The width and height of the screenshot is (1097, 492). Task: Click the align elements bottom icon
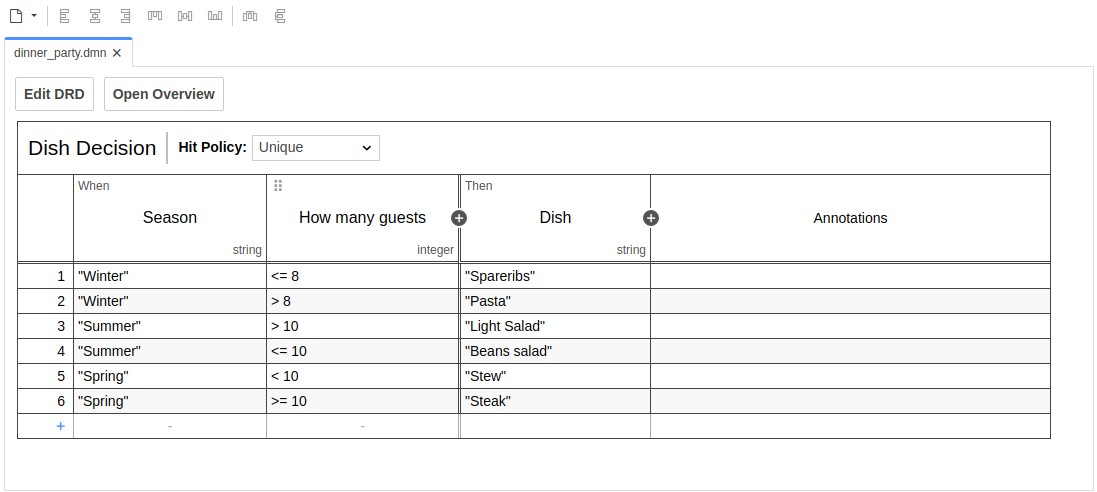click(x=215, y=16)
